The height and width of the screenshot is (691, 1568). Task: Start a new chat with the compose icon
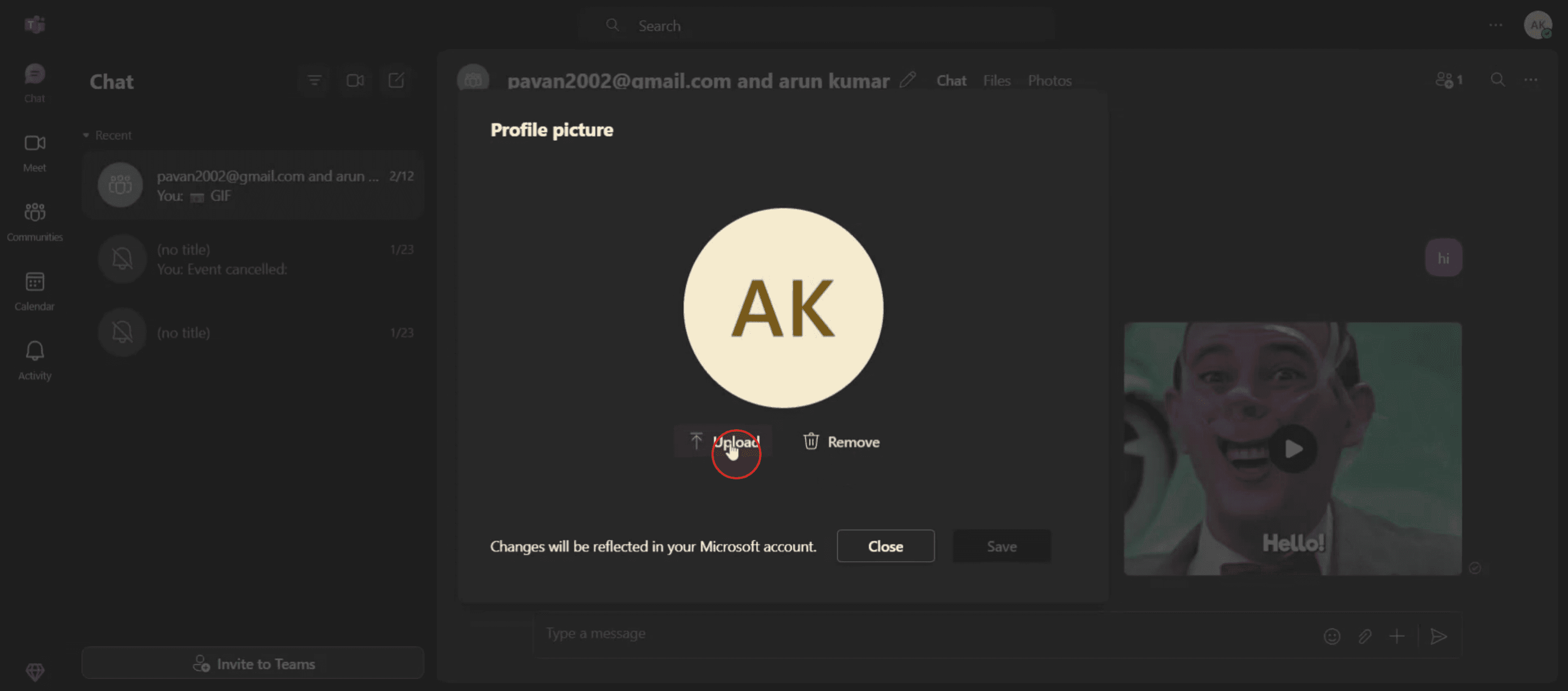click(x=396, y=80)
